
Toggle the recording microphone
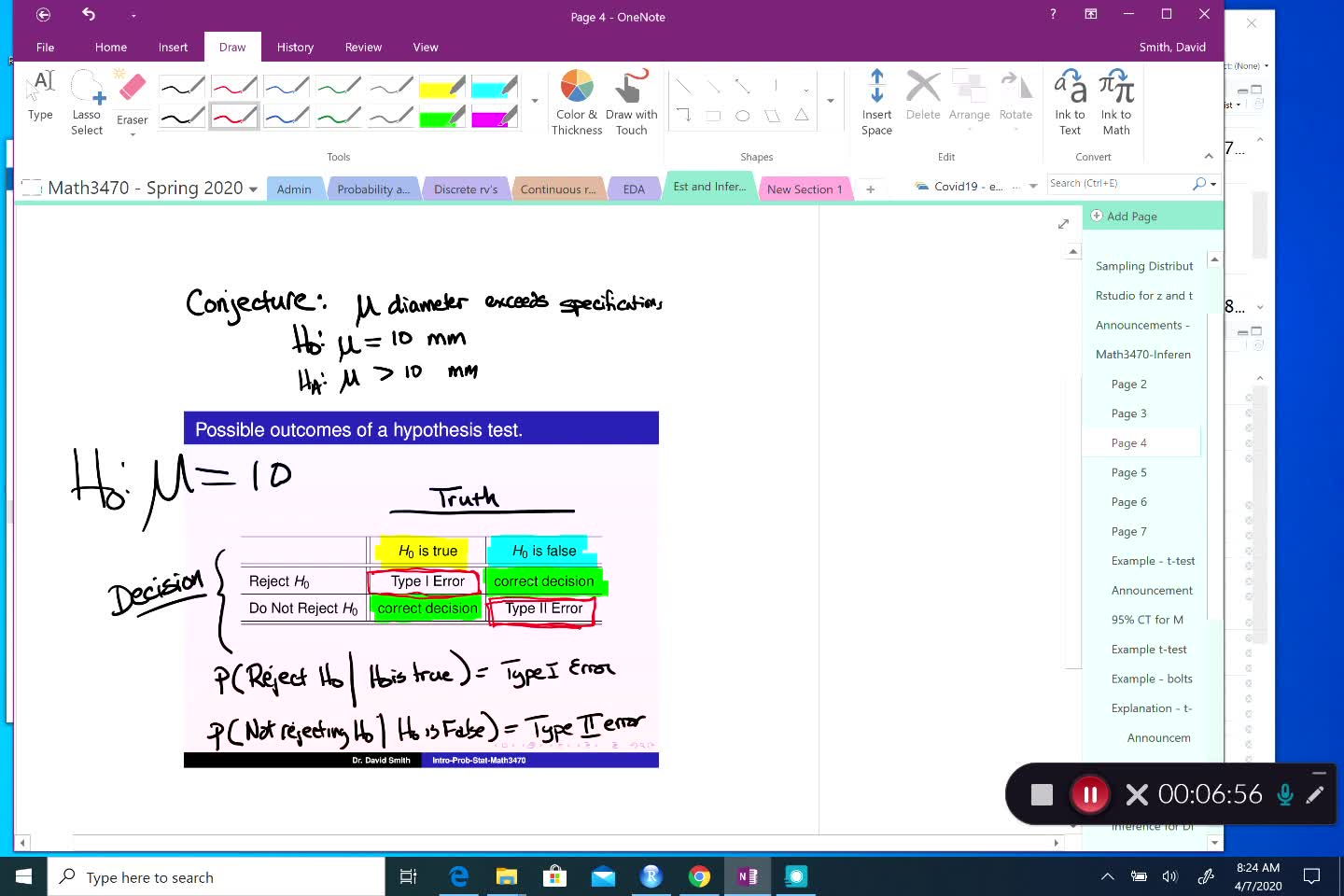pyautogui.click(x=1285, y=794)
